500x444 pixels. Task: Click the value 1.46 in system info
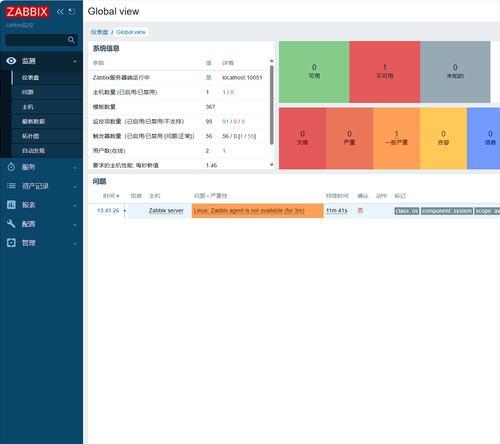click(211, 165)
